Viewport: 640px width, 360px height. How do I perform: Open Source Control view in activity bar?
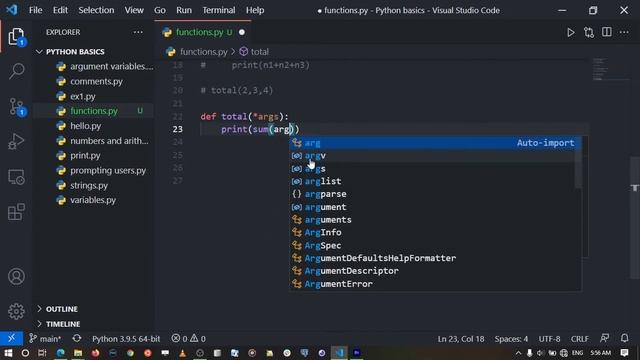point(16,107)
